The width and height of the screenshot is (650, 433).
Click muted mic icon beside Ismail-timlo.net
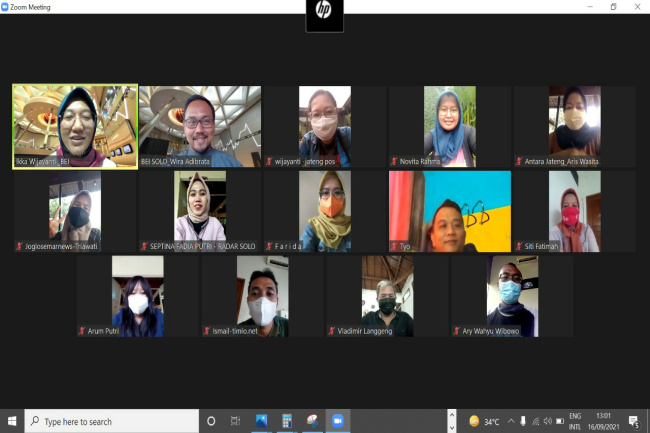click(x=206, y=331)
